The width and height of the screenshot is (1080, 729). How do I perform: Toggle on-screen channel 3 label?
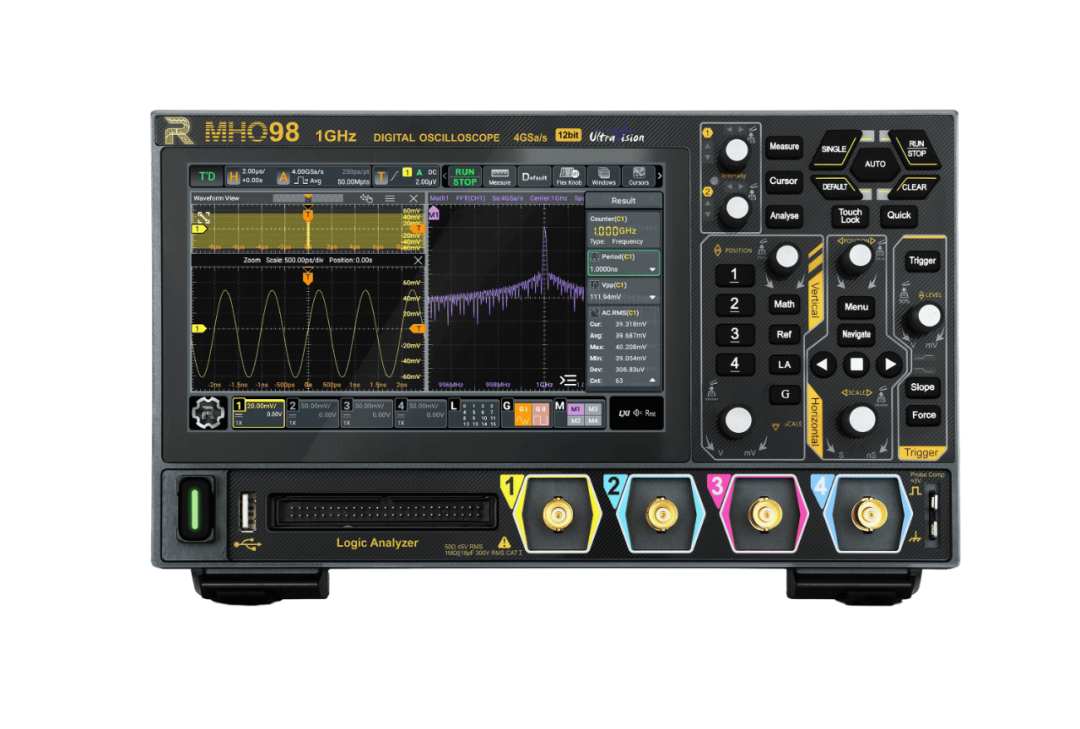(x=366, y=413)
